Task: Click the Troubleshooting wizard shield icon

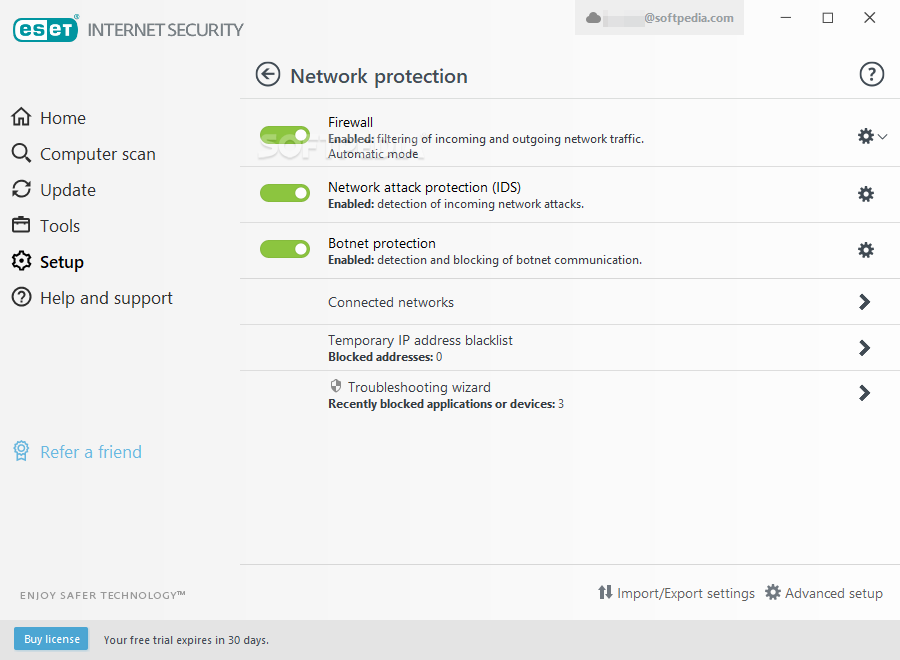Action: click(x=336, y=386)
